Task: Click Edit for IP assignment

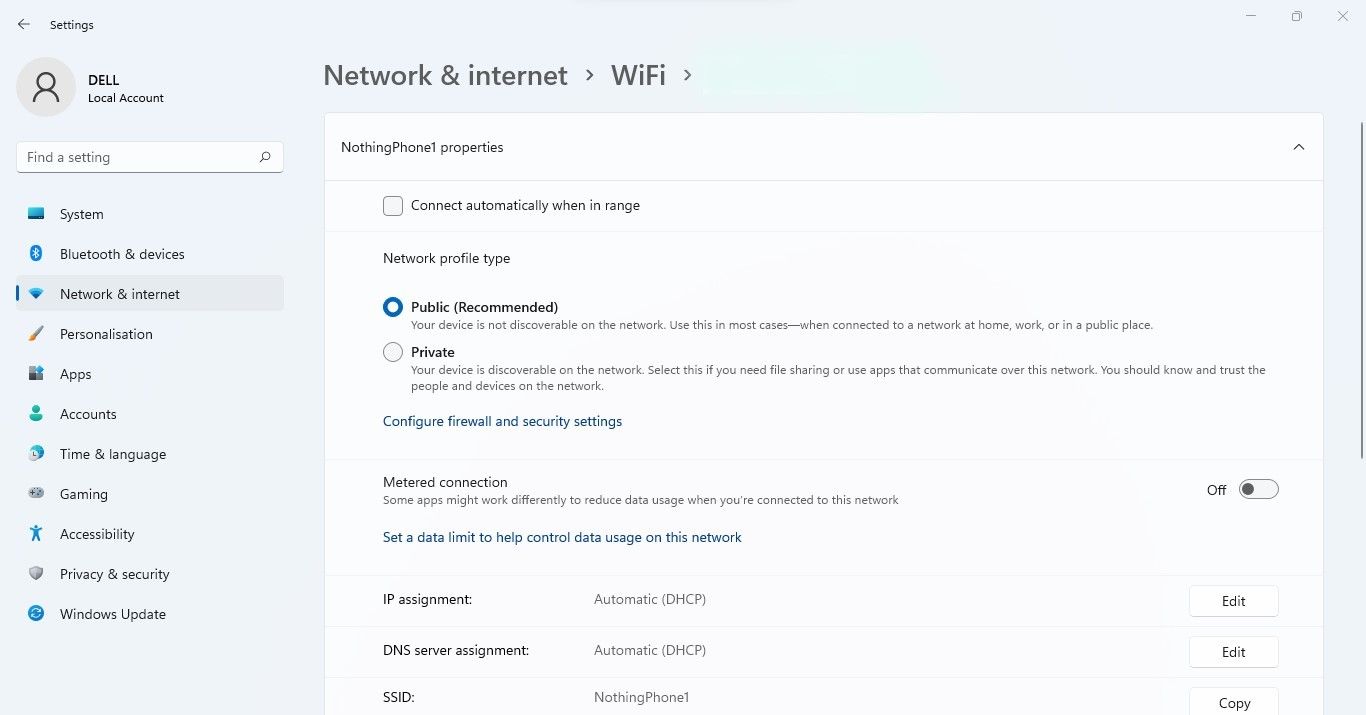Action: pos(1233,601)
